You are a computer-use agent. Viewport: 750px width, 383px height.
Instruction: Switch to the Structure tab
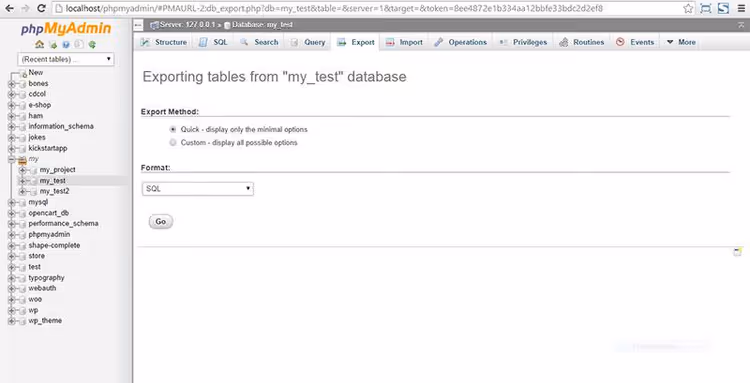(x=164, y=42)
